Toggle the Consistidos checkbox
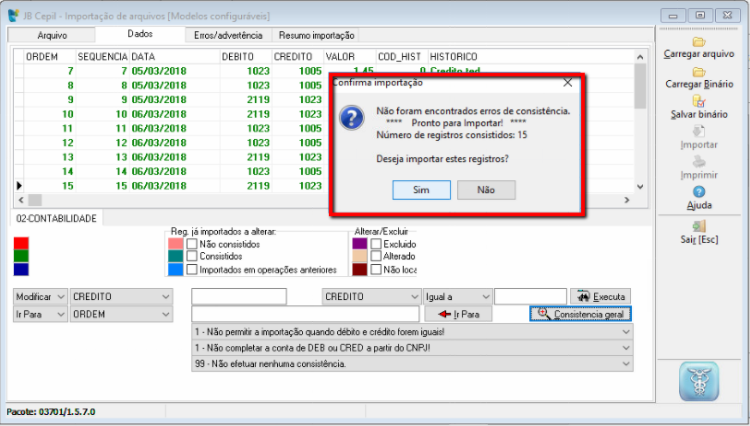The height and width of the screenshot is (426, 750). (x=192, y=256)
